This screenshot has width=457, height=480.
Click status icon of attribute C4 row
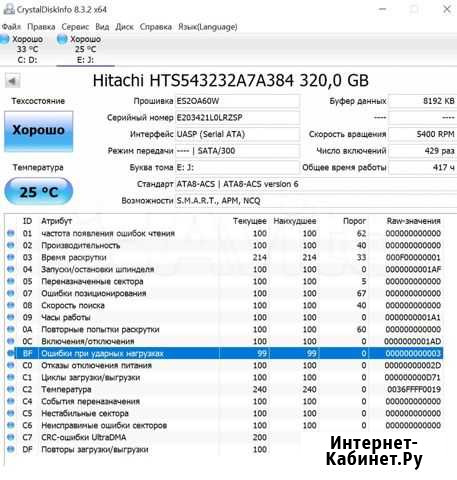tap(11, 401)
